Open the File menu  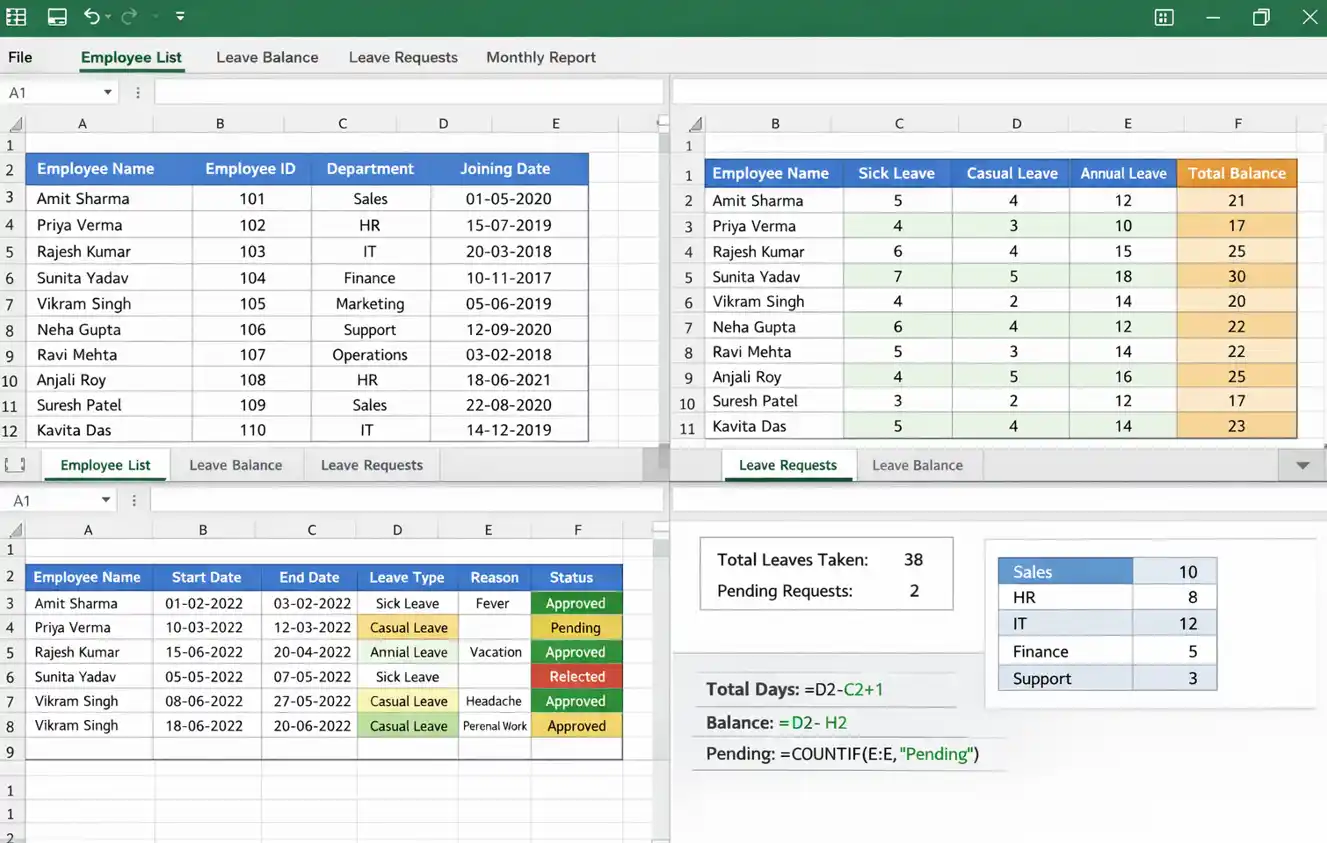point(19,57)
